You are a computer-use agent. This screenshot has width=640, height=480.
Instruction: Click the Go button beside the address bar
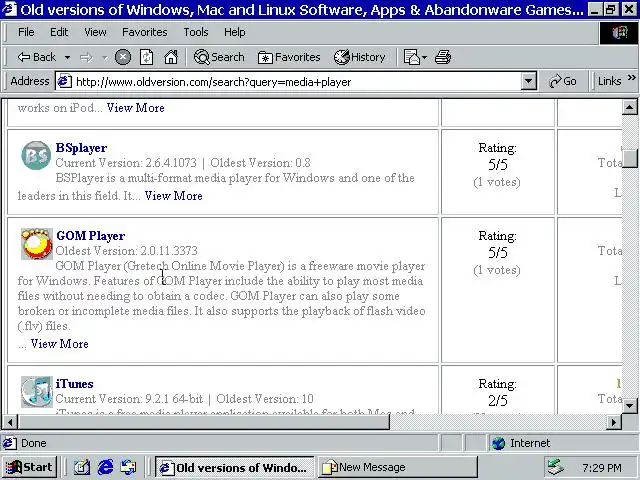coord(563,82)
